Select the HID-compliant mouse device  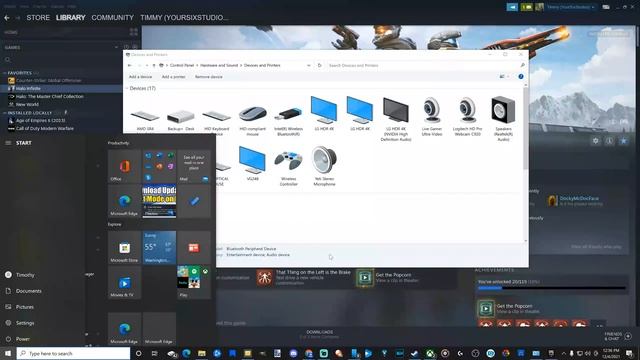pyautogui.click(x=253, y=114)
